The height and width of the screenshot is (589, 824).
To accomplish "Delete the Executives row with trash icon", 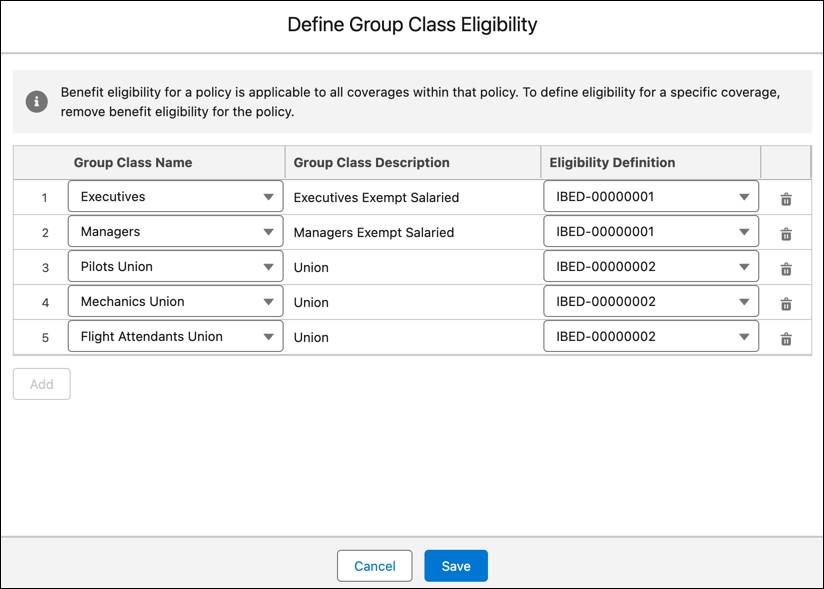I will (x=786, y=199).
